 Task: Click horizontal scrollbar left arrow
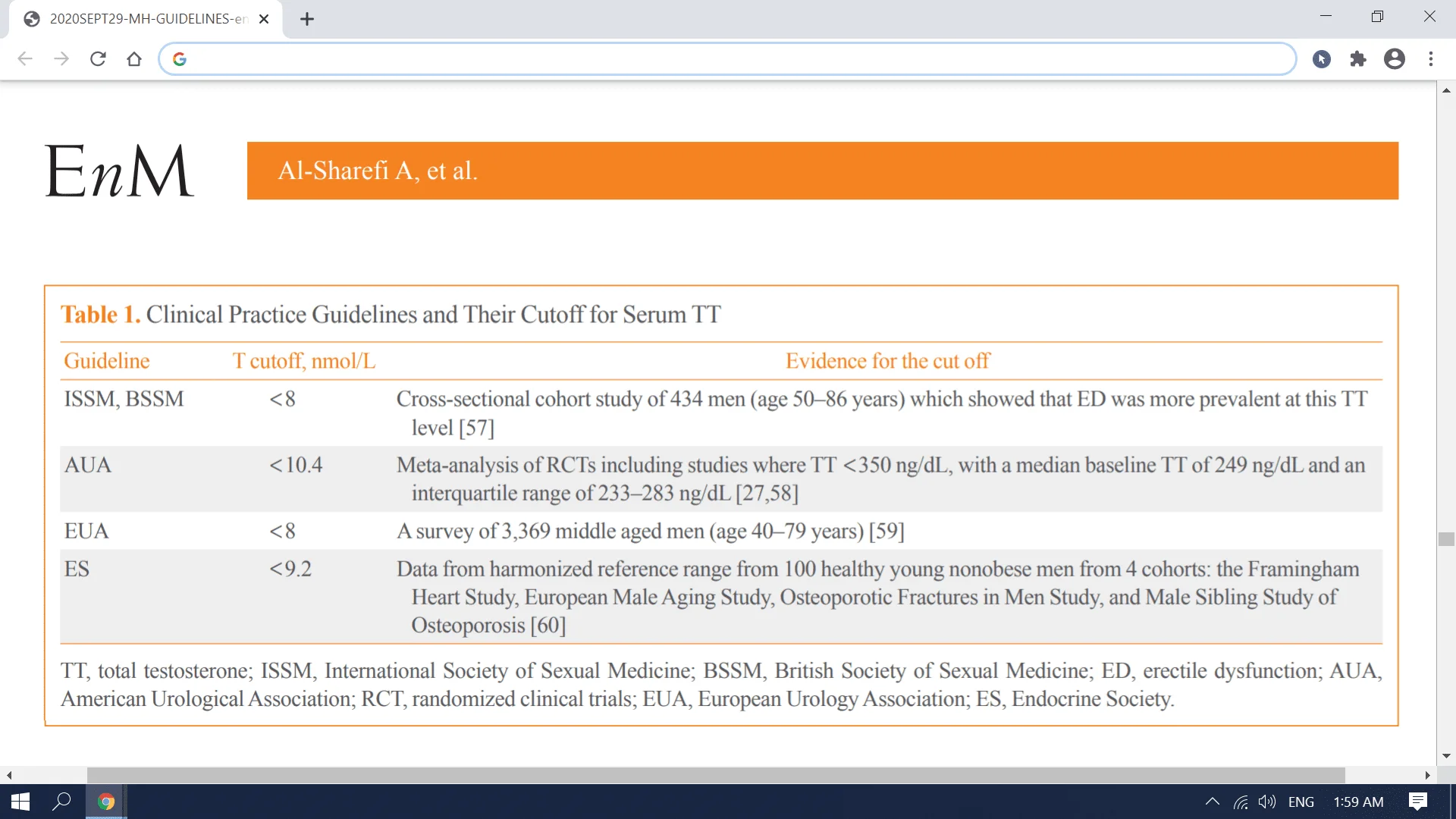click(9, 775)
